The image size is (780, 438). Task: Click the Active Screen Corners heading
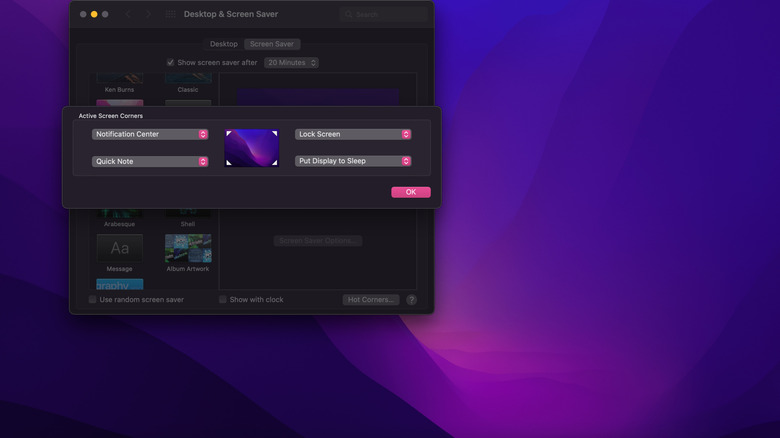[x=110, y=116]
